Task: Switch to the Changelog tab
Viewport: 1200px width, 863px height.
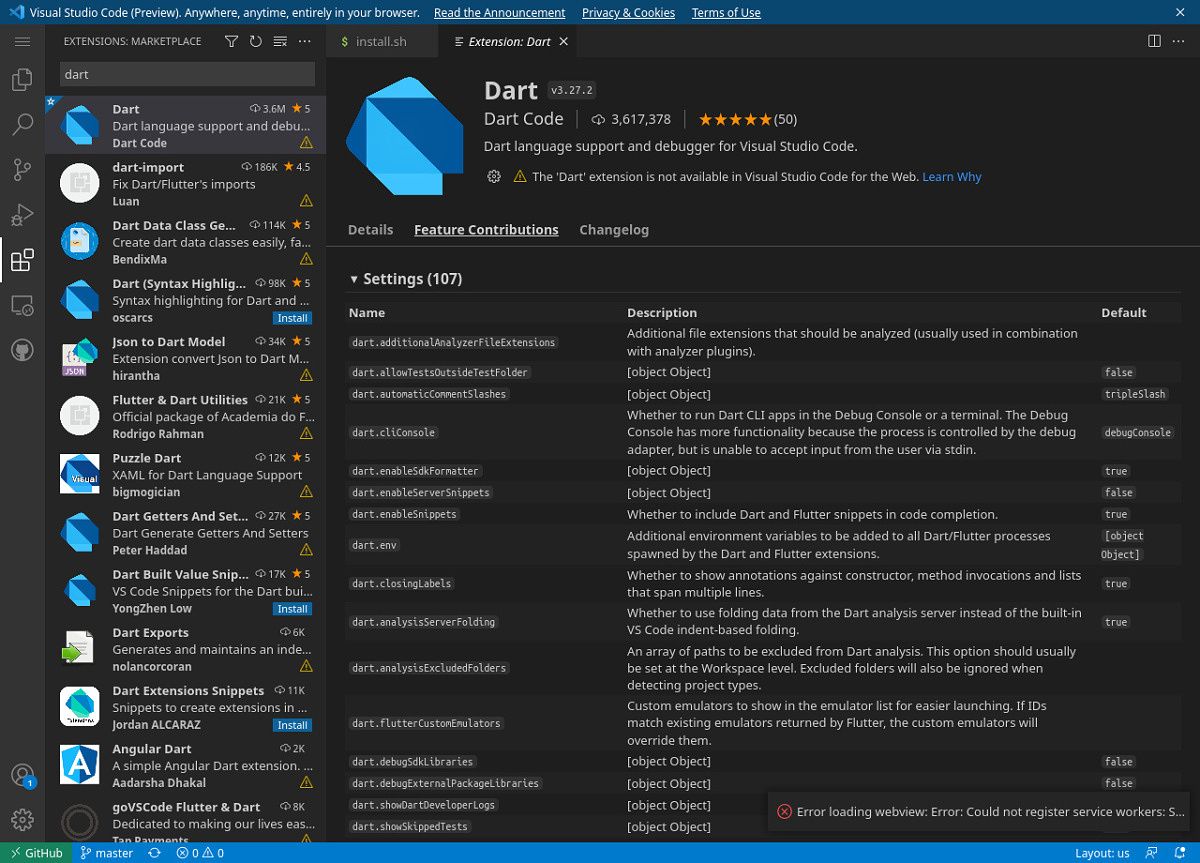Action: pyautogui.click(x=614, y=230)
